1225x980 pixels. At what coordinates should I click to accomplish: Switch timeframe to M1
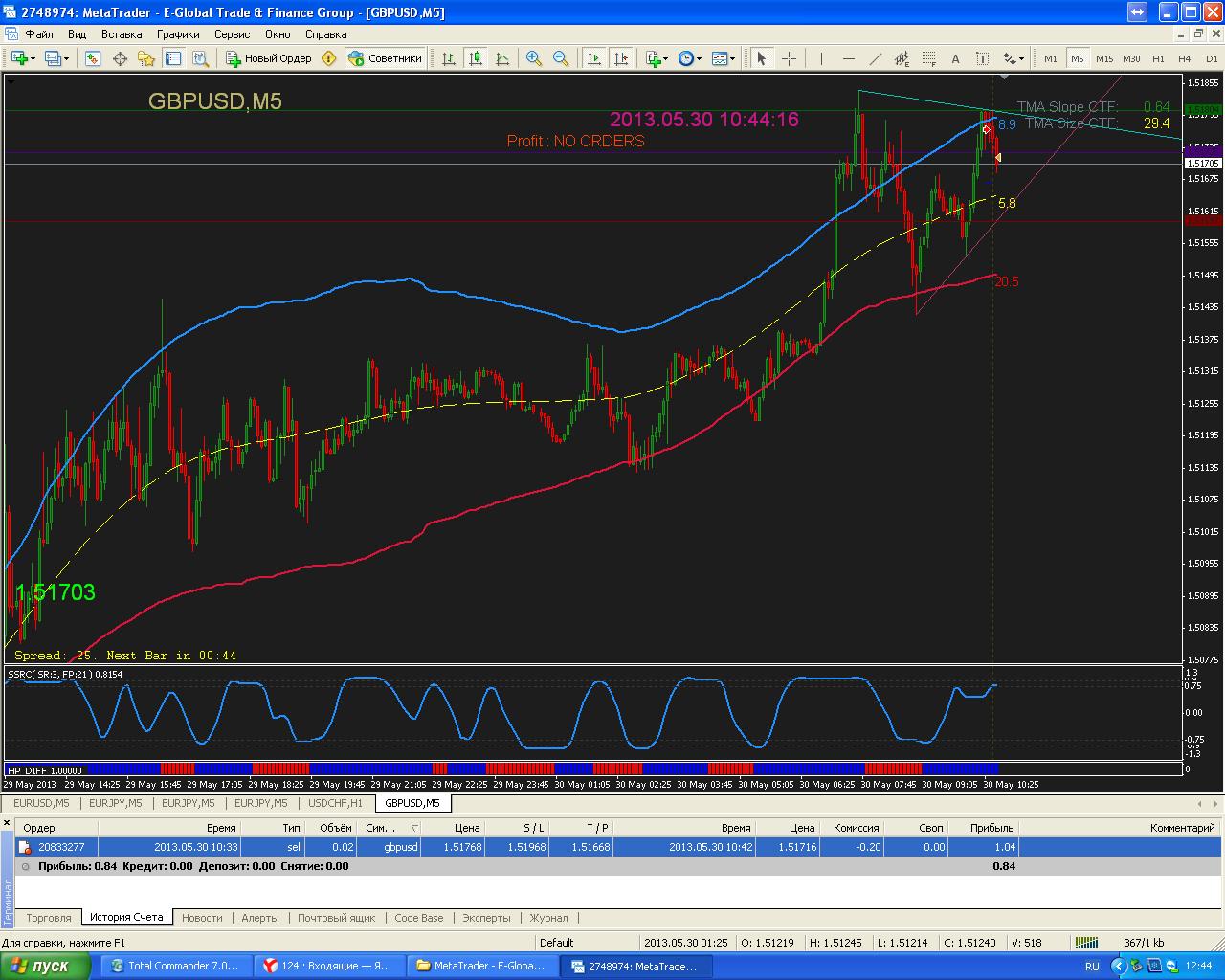tap(1051, 58)
